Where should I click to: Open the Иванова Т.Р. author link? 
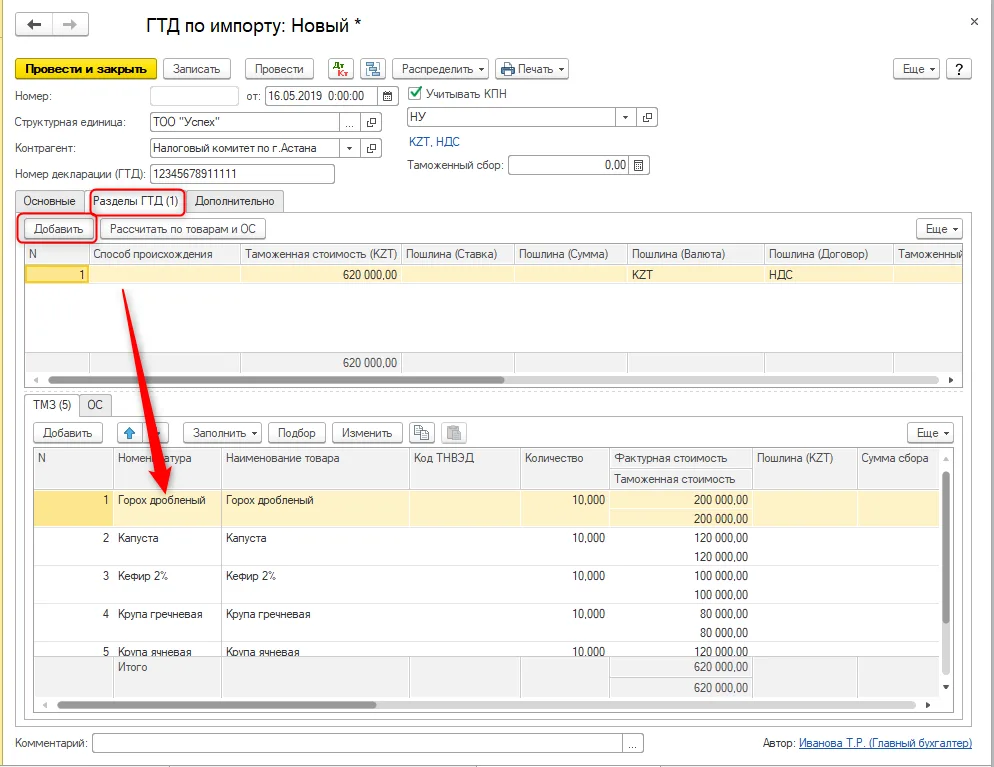(885, 743)
